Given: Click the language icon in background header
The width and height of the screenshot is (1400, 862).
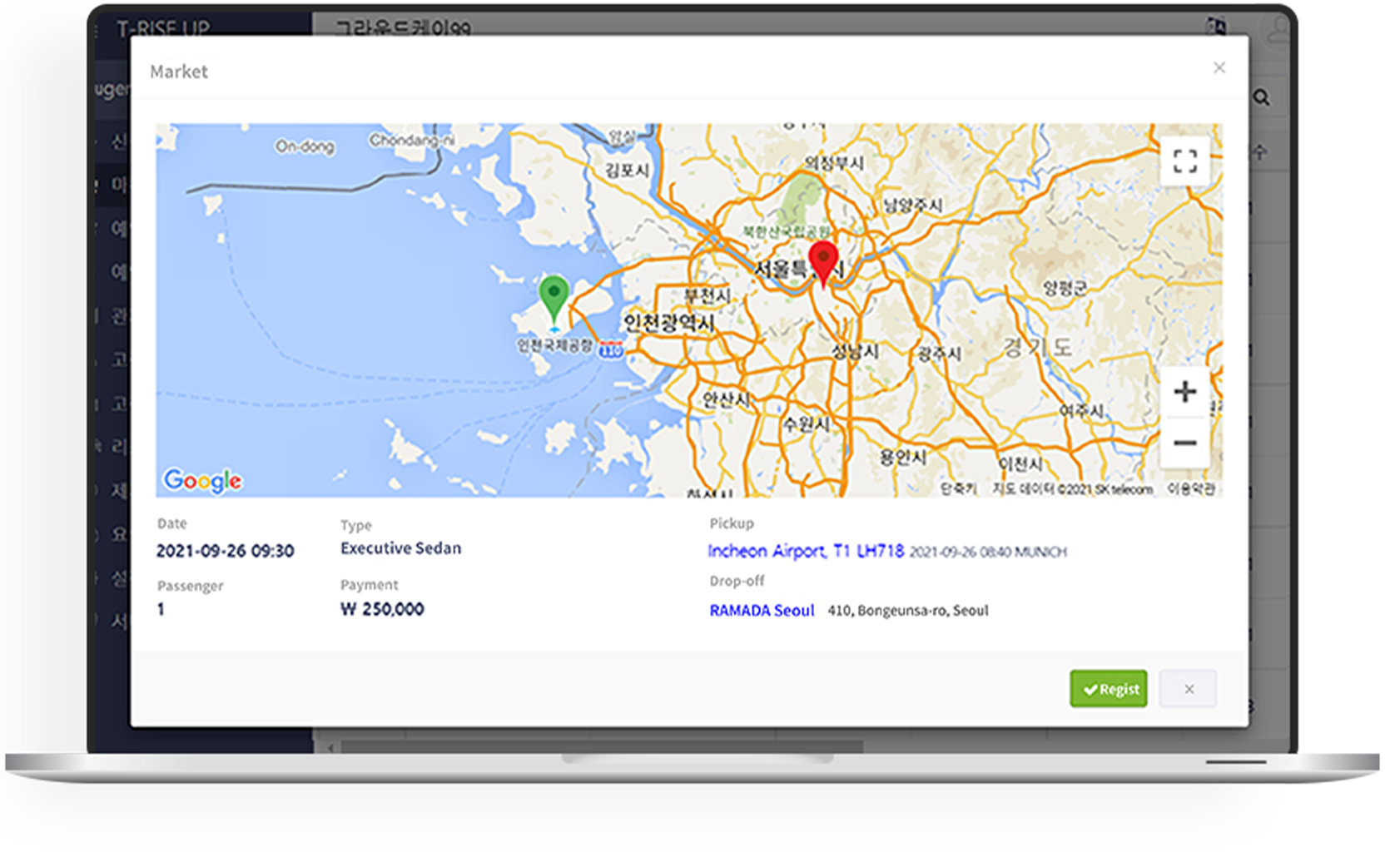Looking at the screenshot, I should point(1216,26).
